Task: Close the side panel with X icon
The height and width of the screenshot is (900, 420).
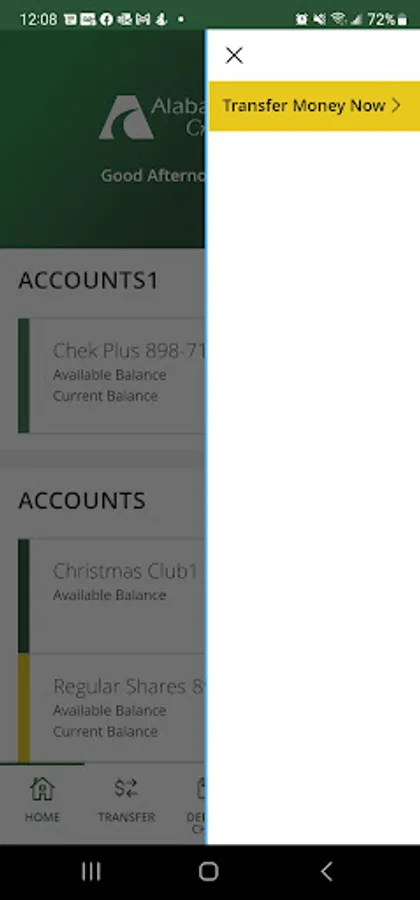Action: [x=234, y=56]
